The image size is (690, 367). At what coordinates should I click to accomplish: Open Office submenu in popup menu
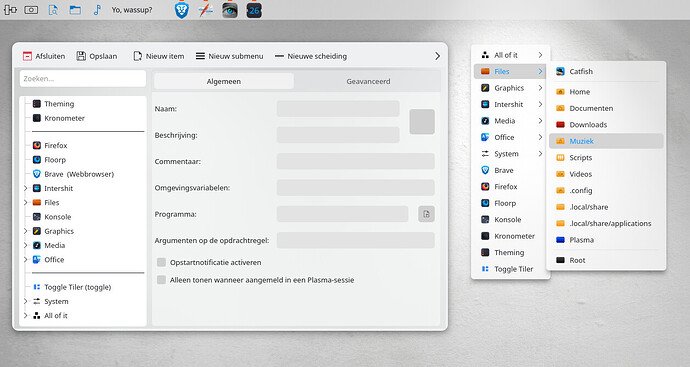(510, 137)
